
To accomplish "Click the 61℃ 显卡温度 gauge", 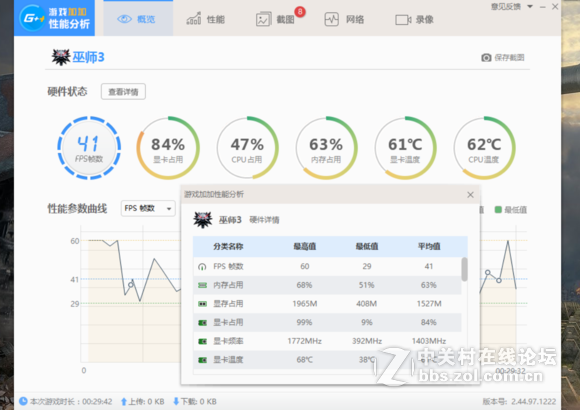I will [x=405, y=148].
